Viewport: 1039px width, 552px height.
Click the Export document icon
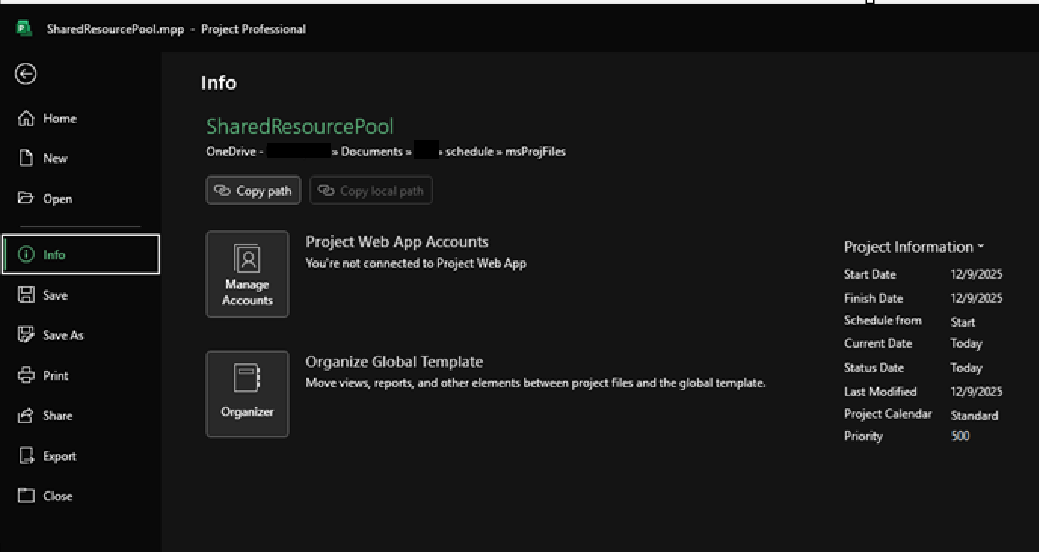point(26,456)
